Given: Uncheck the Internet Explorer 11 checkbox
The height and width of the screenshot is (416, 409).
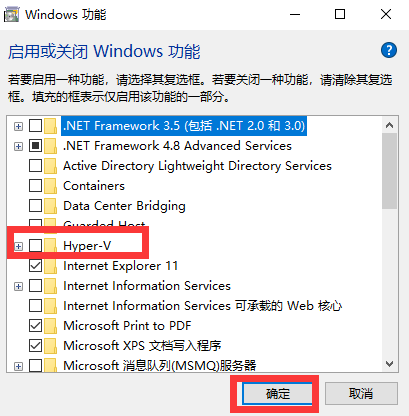Looking at the screenshot, I should pos(35,266).
